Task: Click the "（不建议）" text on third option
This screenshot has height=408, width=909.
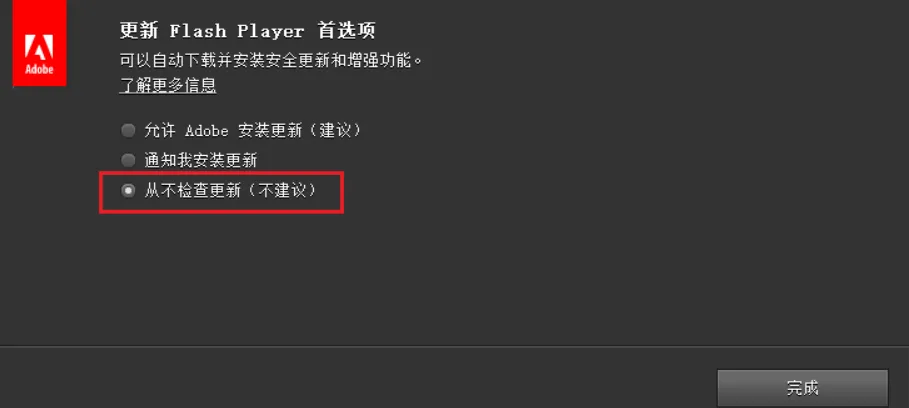Action: 281,190
